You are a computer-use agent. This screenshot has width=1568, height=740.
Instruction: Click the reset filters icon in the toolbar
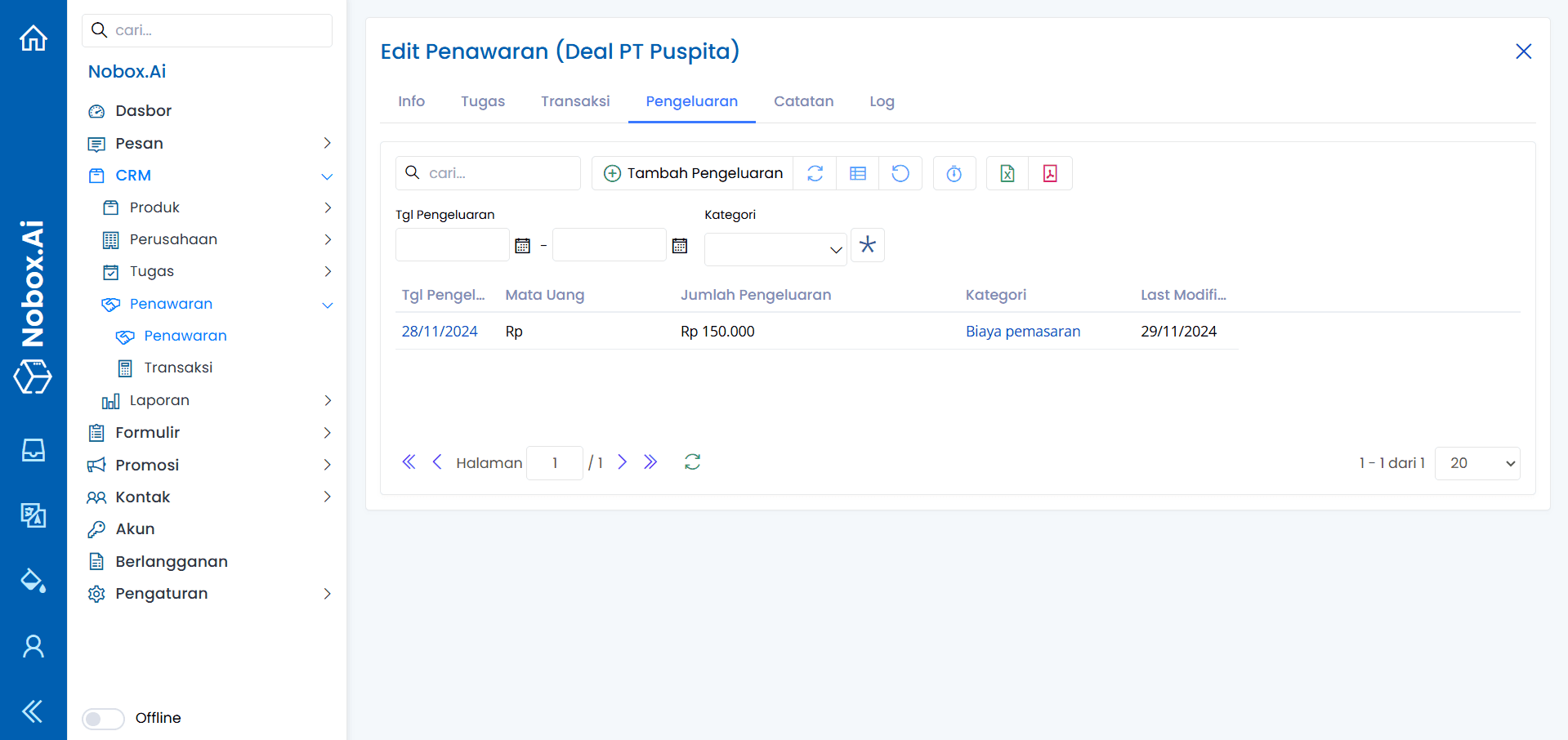tap(900, 173)
